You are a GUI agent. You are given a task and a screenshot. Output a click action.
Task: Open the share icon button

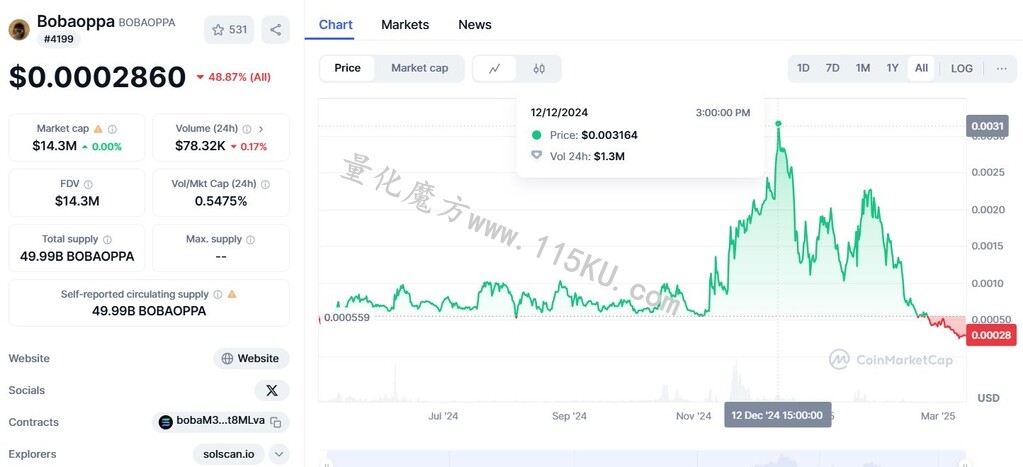pyautogui.click(x=275, y=29)
